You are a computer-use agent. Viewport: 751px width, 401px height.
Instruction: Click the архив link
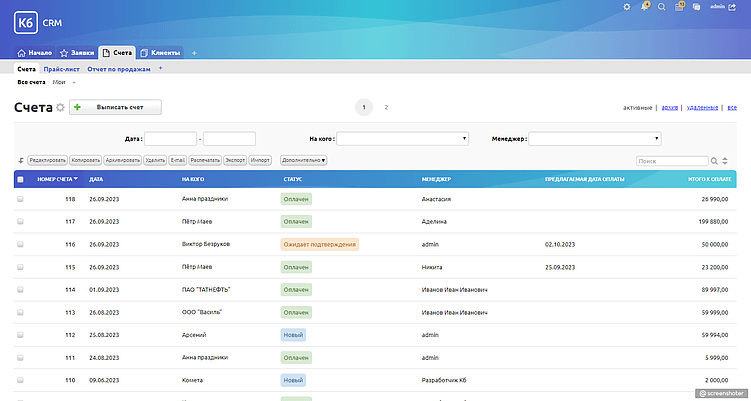point(670,107)
